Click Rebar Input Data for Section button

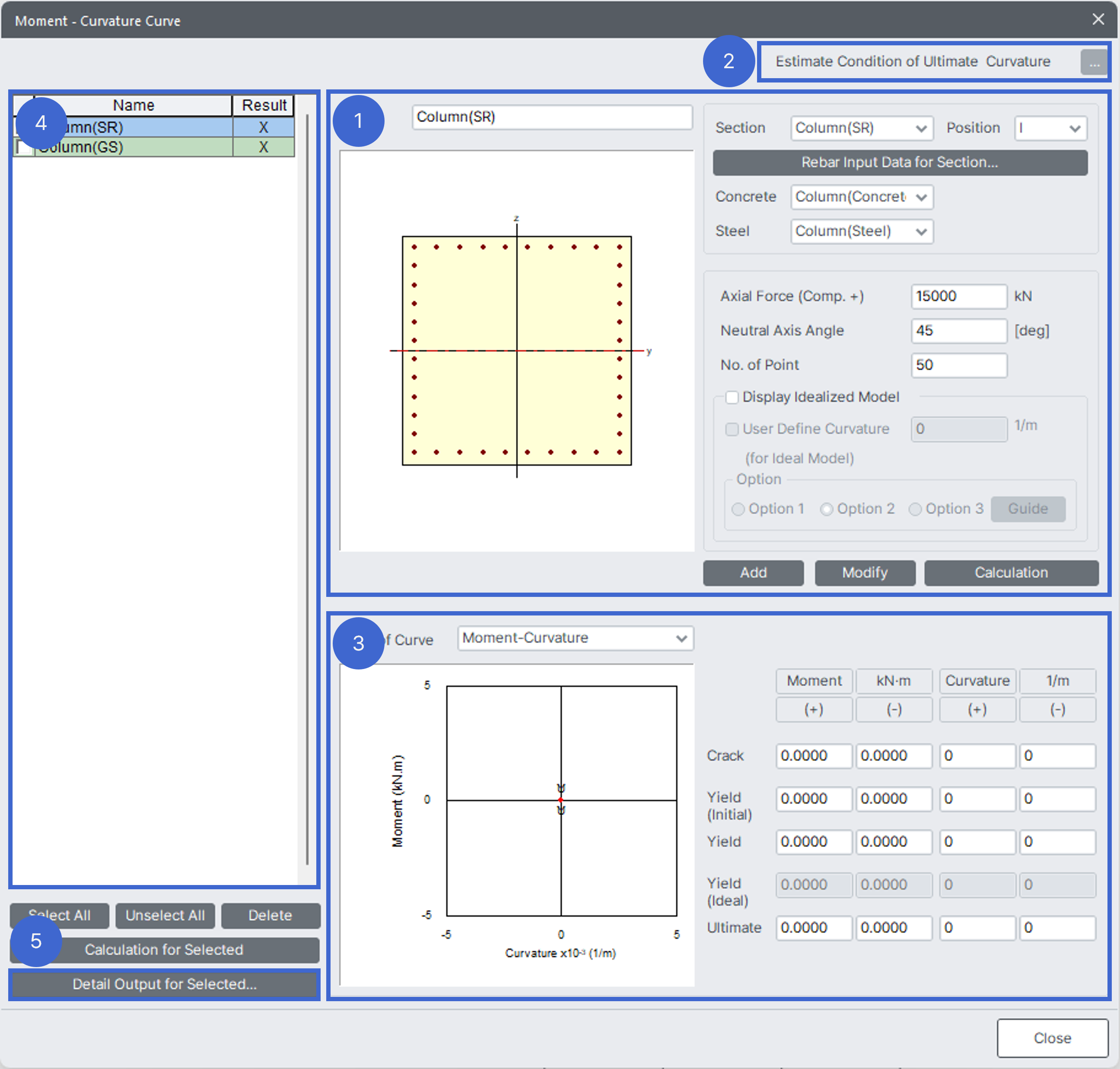900,162
